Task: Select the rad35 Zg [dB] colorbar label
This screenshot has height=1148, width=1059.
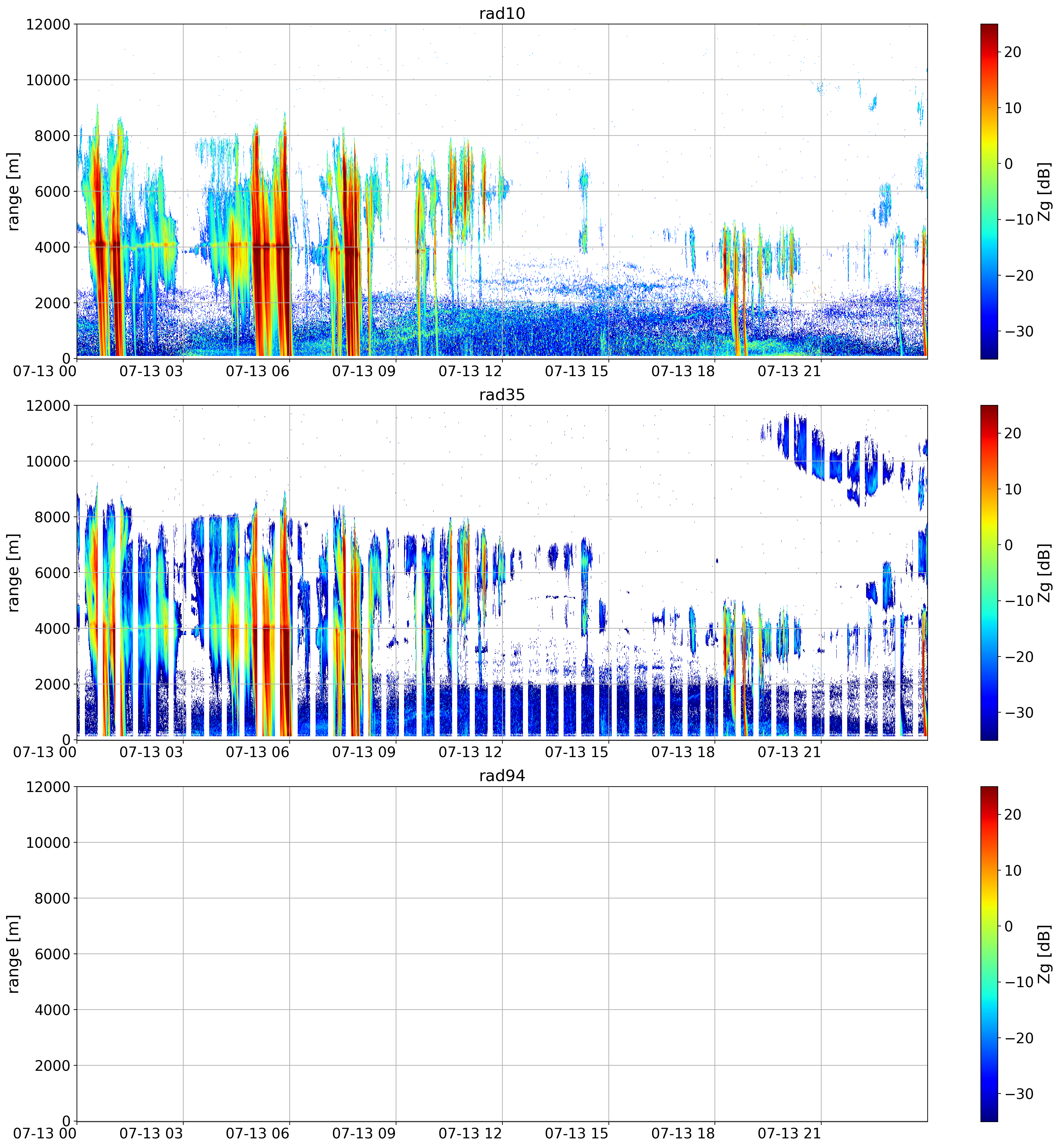Action: 1045,573
